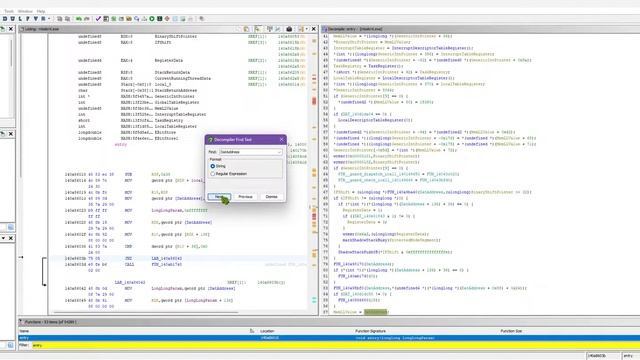
Task: Click the icon left of the Functions filter
Action: point(11,345)
